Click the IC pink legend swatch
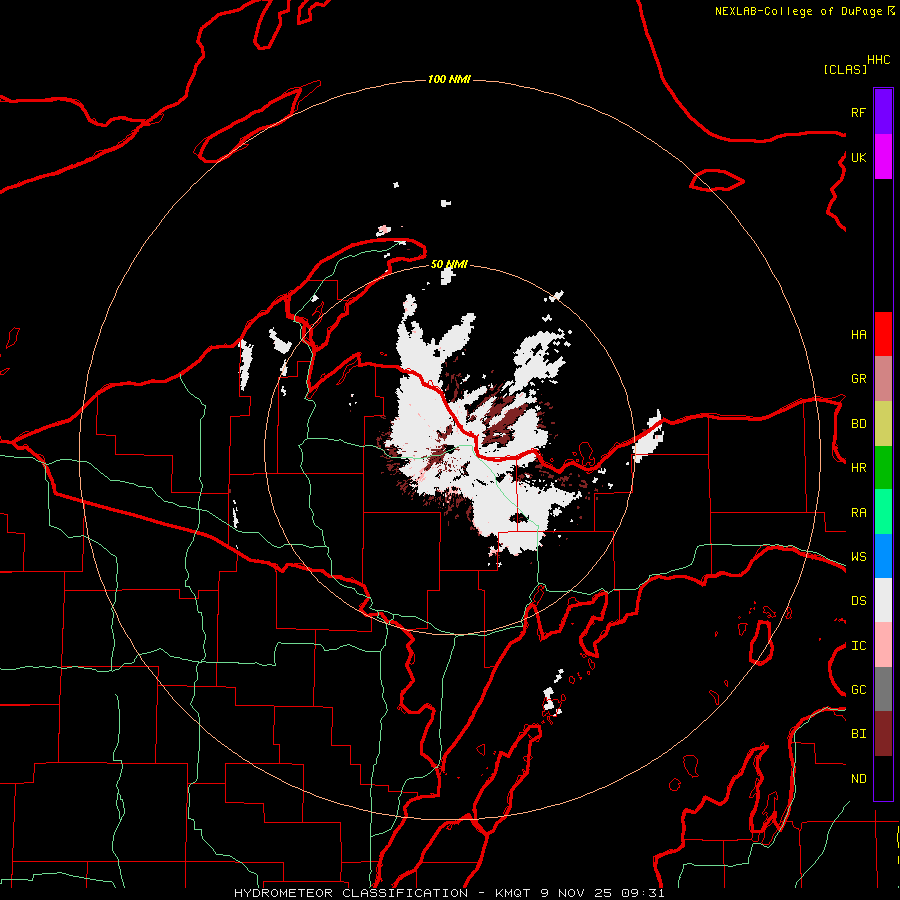 (x=883, y=645)
